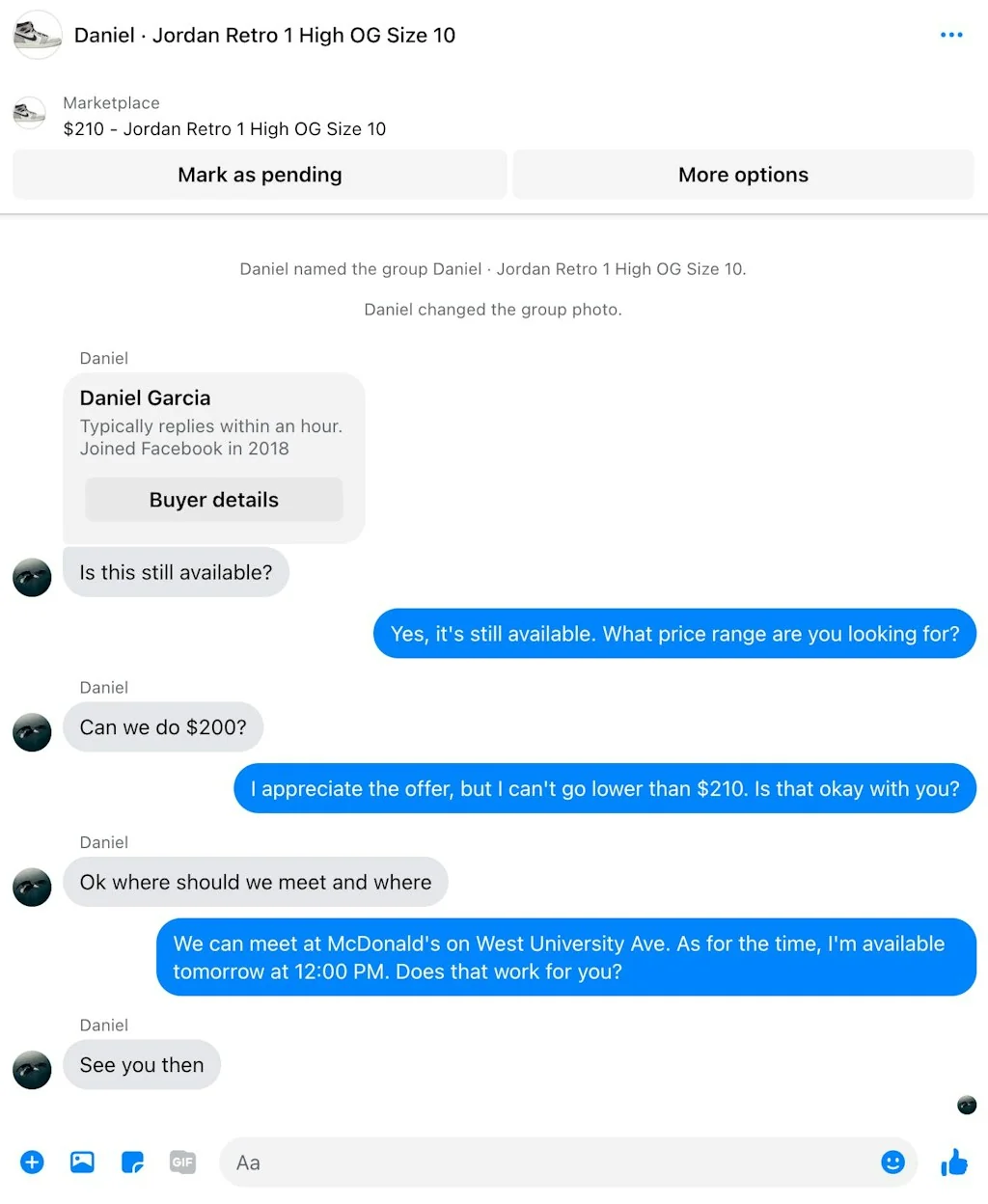
Task: Open the Marketplace label link
Action: pyautogui.click(x=111, y=102)
